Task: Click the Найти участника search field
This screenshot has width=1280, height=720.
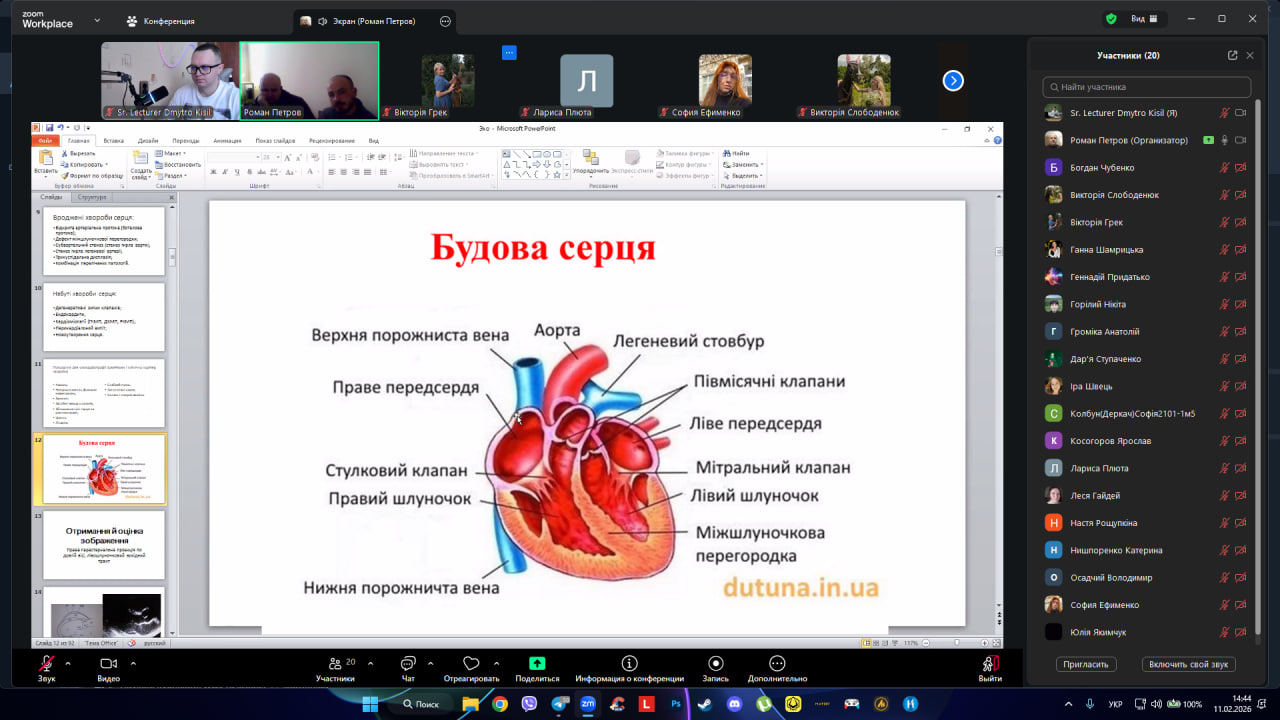Action: point(1146,87)
